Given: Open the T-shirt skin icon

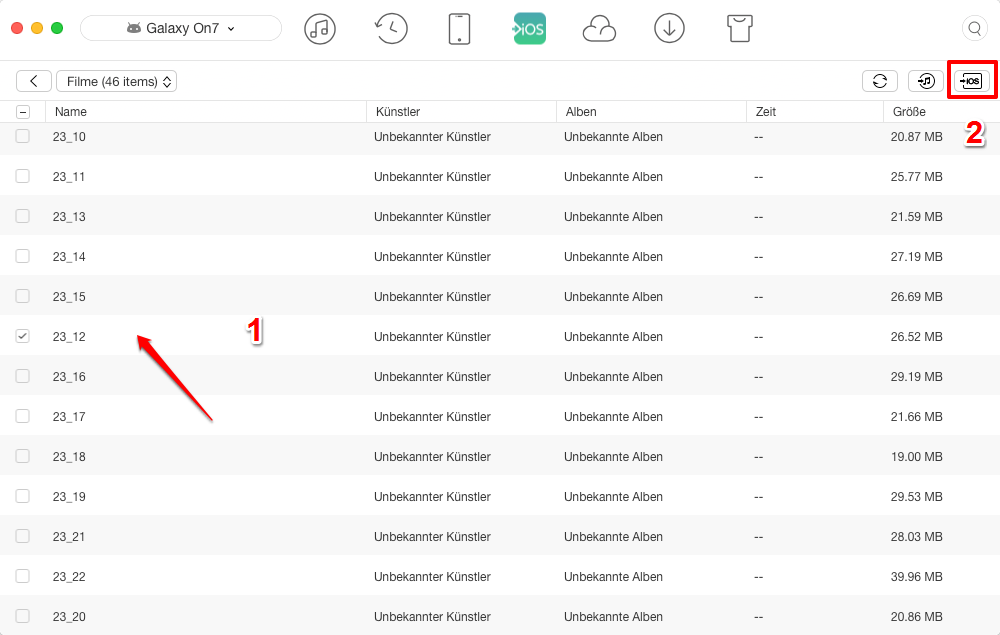Looking at the screenshot, I should [739, 28].
